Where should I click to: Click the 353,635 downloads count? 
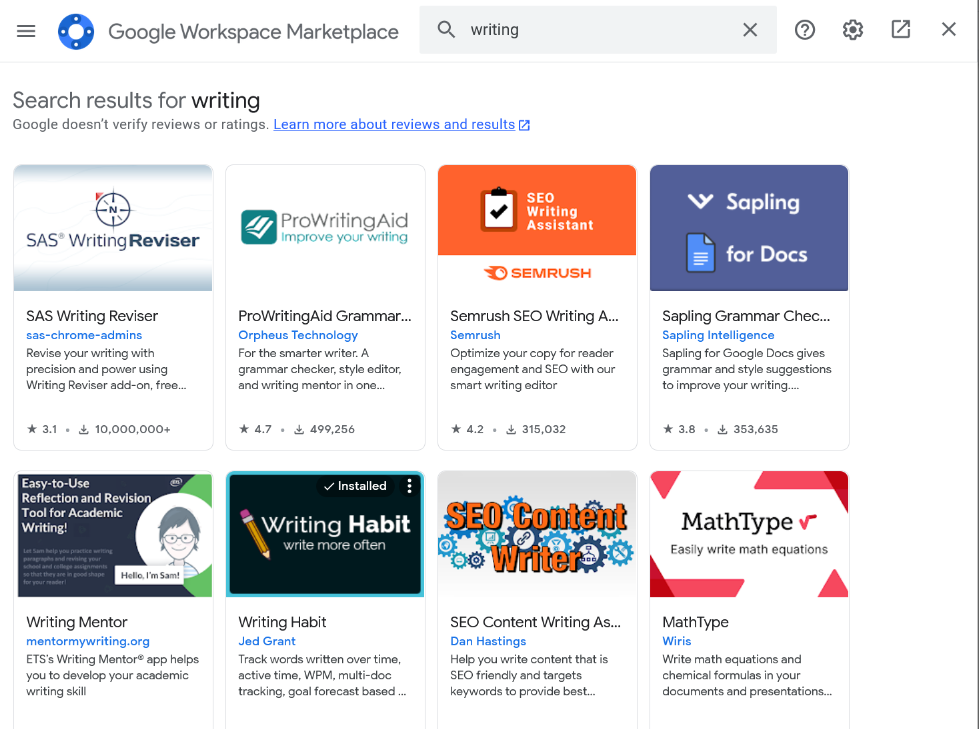747,429
